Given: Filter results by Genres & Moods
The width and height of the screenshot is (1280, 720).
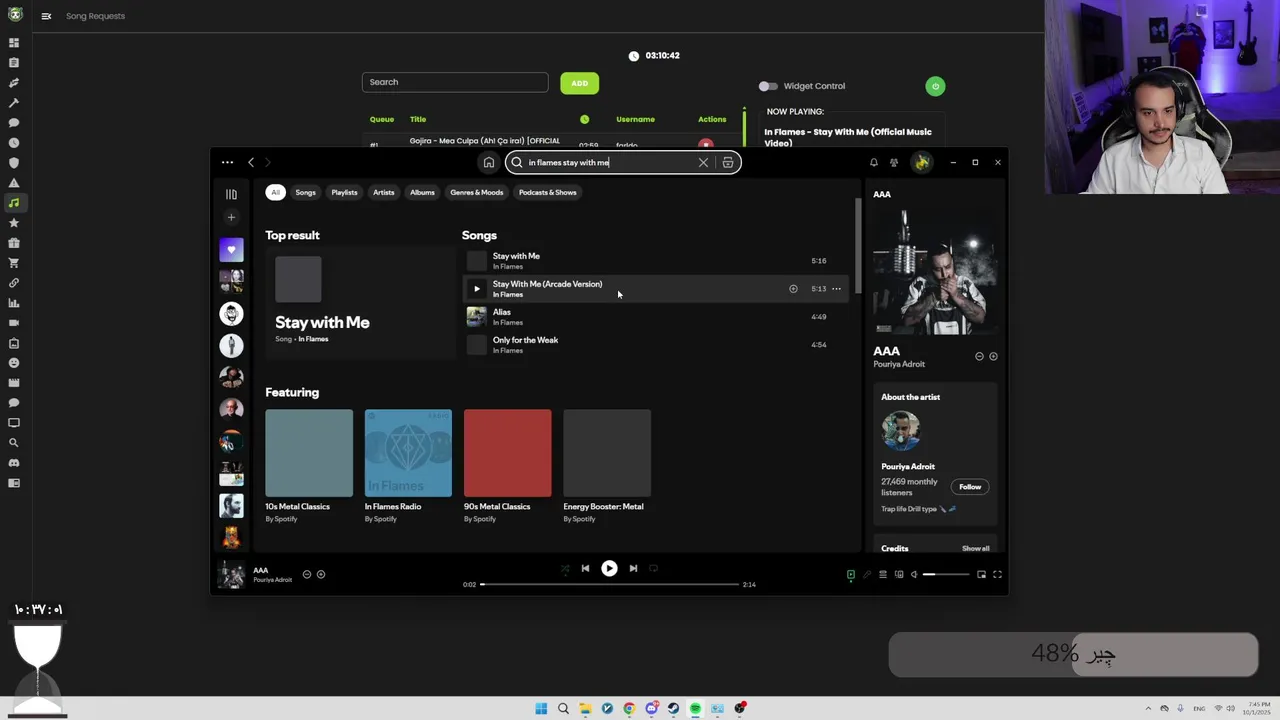Looking at the screenshot, I should point(476,192).
